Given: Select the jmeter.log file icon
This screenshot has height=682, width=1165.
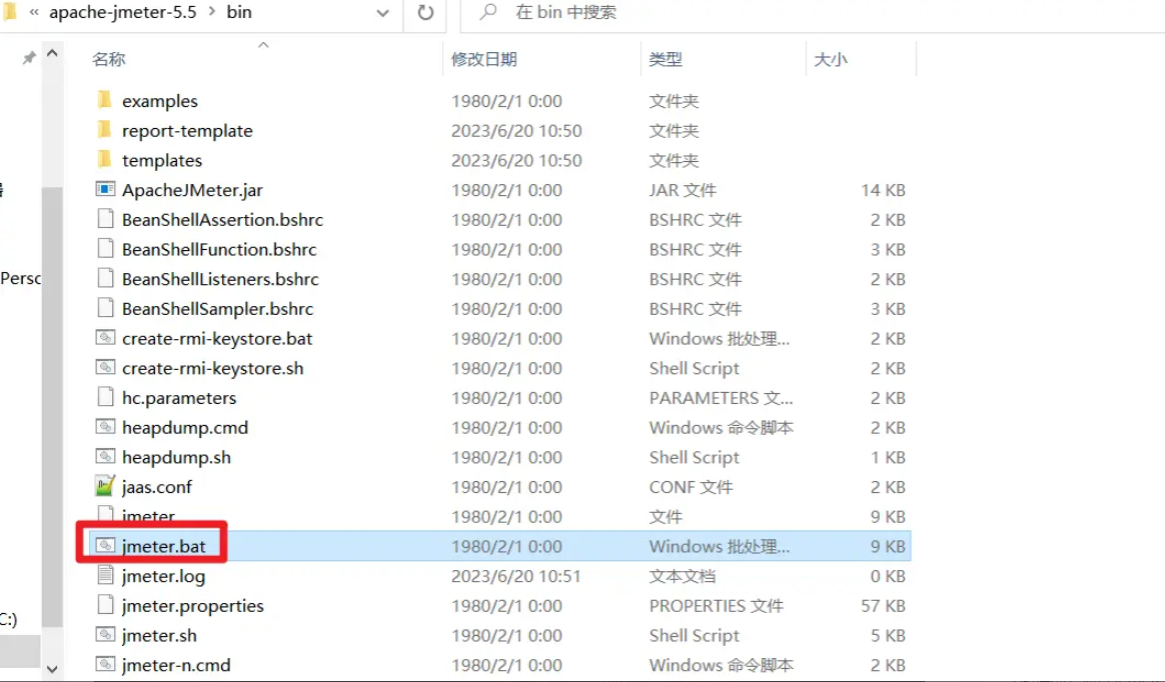Looking at the screenshot, I should (106, 576).
